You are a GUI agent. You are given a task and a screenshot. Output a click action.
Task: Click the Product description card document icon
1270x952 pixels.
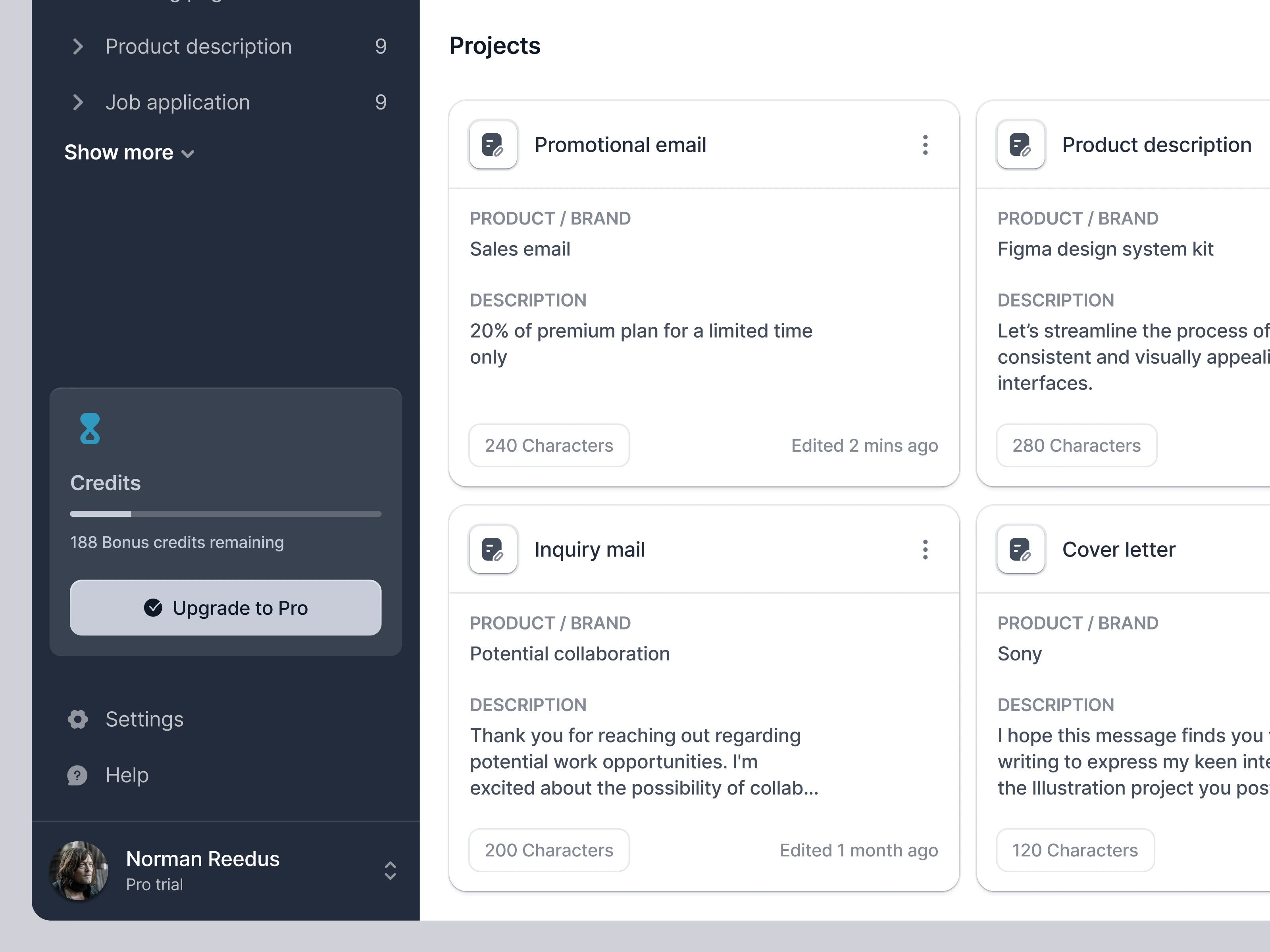click(1020, 145)
